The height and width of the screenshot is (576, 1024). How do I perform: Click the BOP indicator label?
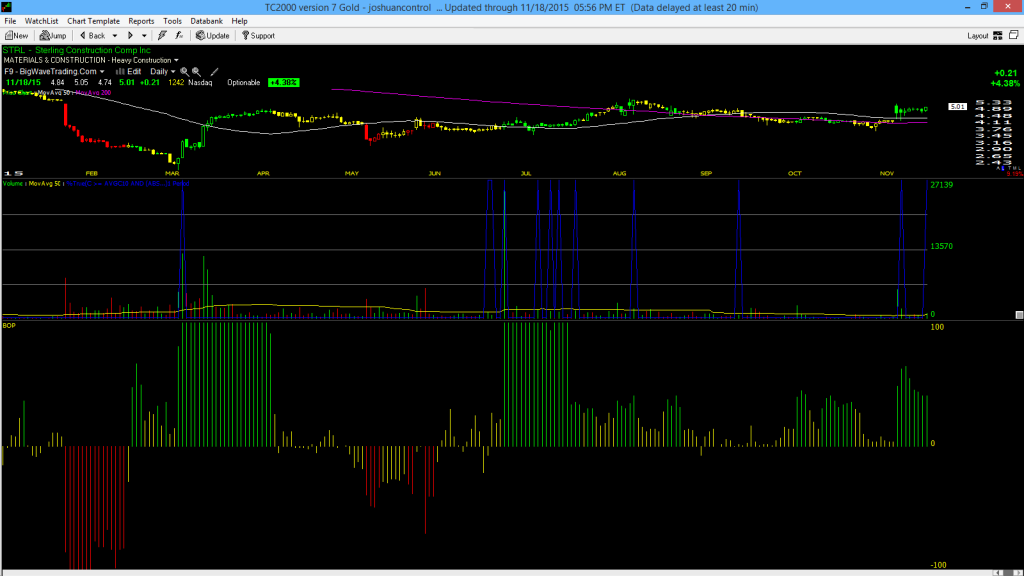9,325
